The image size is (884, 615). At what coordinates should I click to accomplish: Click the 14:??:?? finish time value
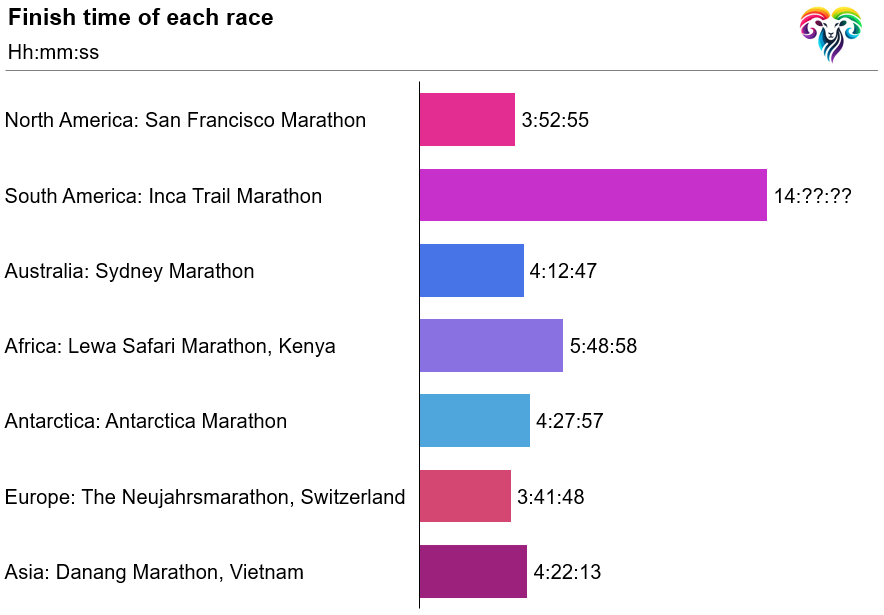812,196
